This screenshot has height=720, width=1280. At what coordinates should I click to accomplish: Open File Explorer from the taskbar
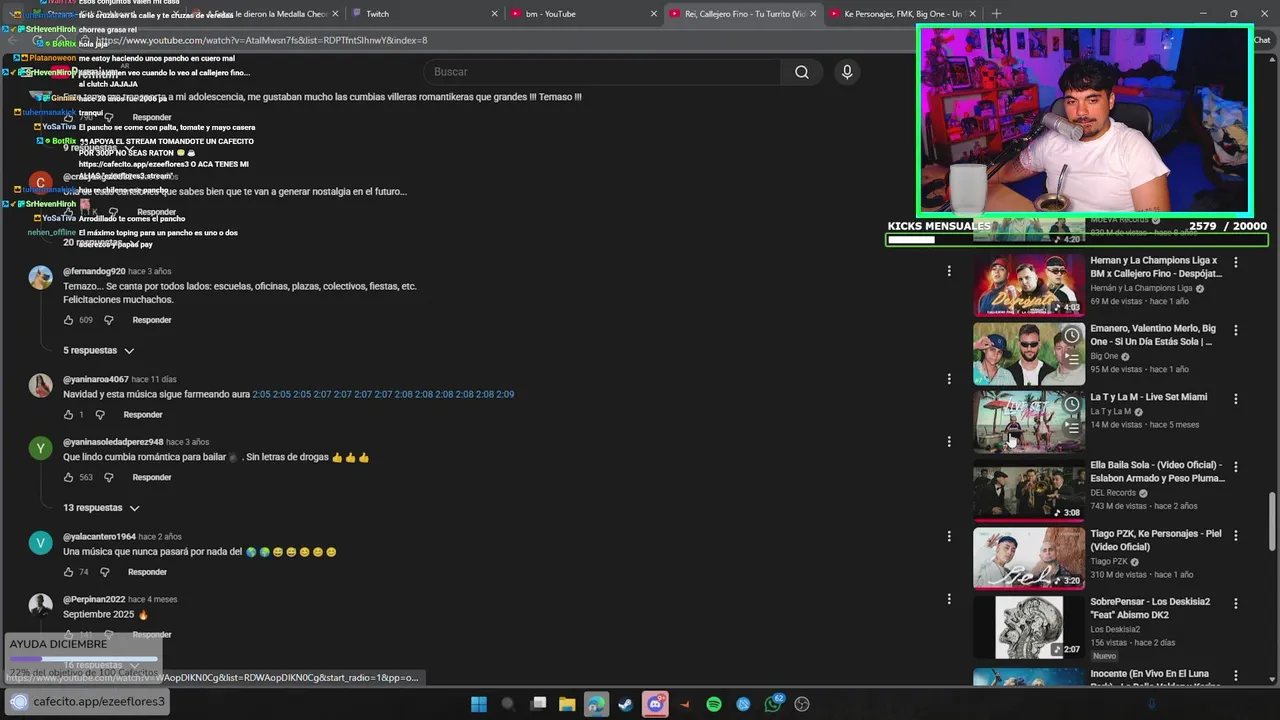567,704
